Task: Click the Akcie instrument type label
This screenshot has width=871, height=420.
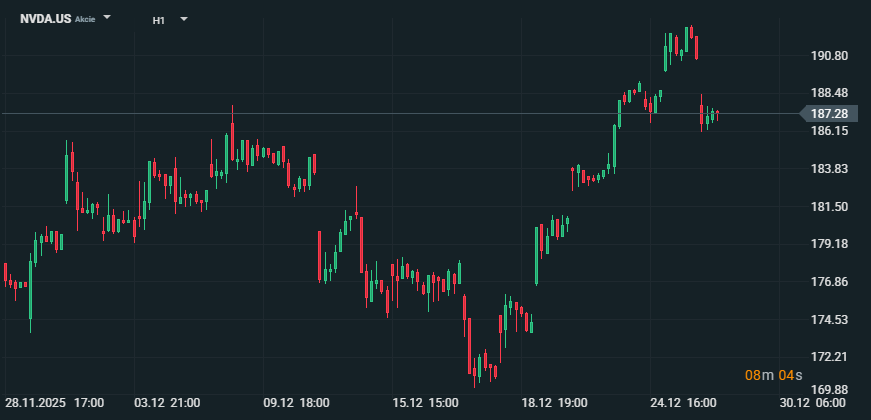Action: pos(86,20)
